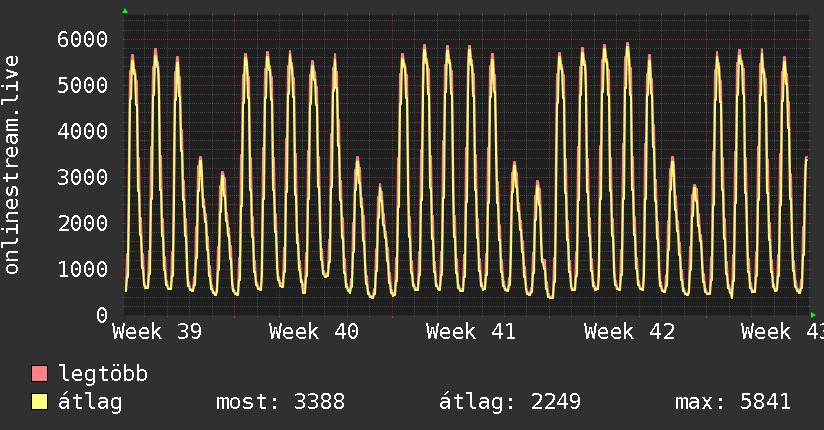The height and width of the screenshot is (430, 824).
Task: Click the green arrow at x-axis end
Action: tap(813, 315)
